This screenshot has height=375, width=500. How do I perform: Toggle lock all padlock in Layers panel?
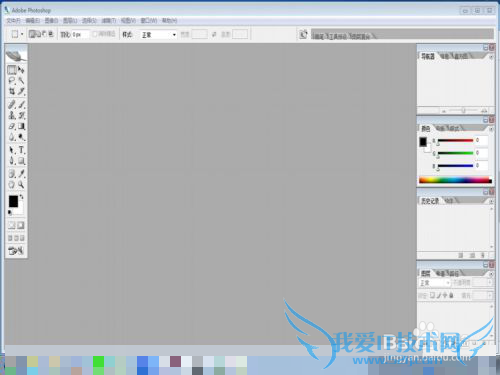(x=451, y=295)
